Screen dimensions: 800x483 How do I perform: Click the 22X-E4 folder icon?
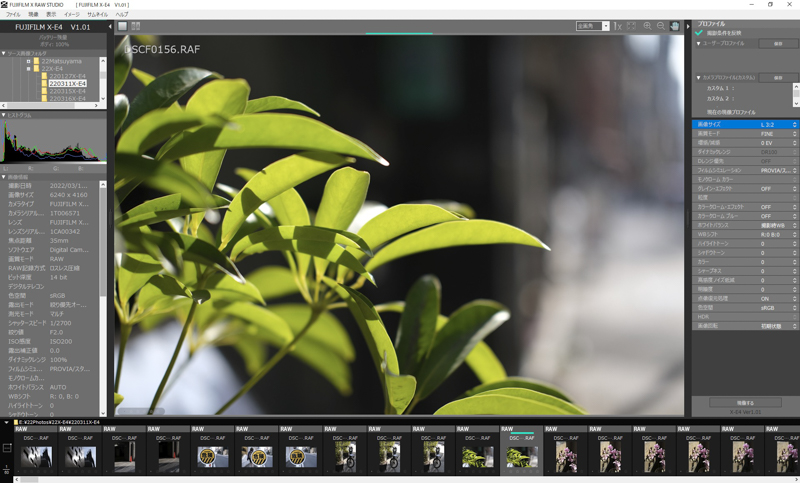(x=36, y=68)
